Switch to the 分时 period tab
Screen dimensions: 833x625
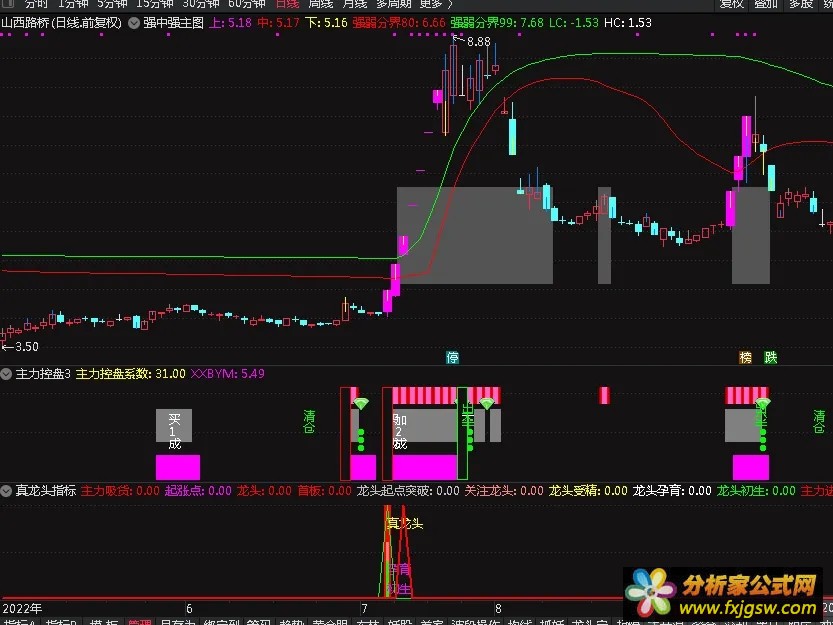[x=36, y=4]
